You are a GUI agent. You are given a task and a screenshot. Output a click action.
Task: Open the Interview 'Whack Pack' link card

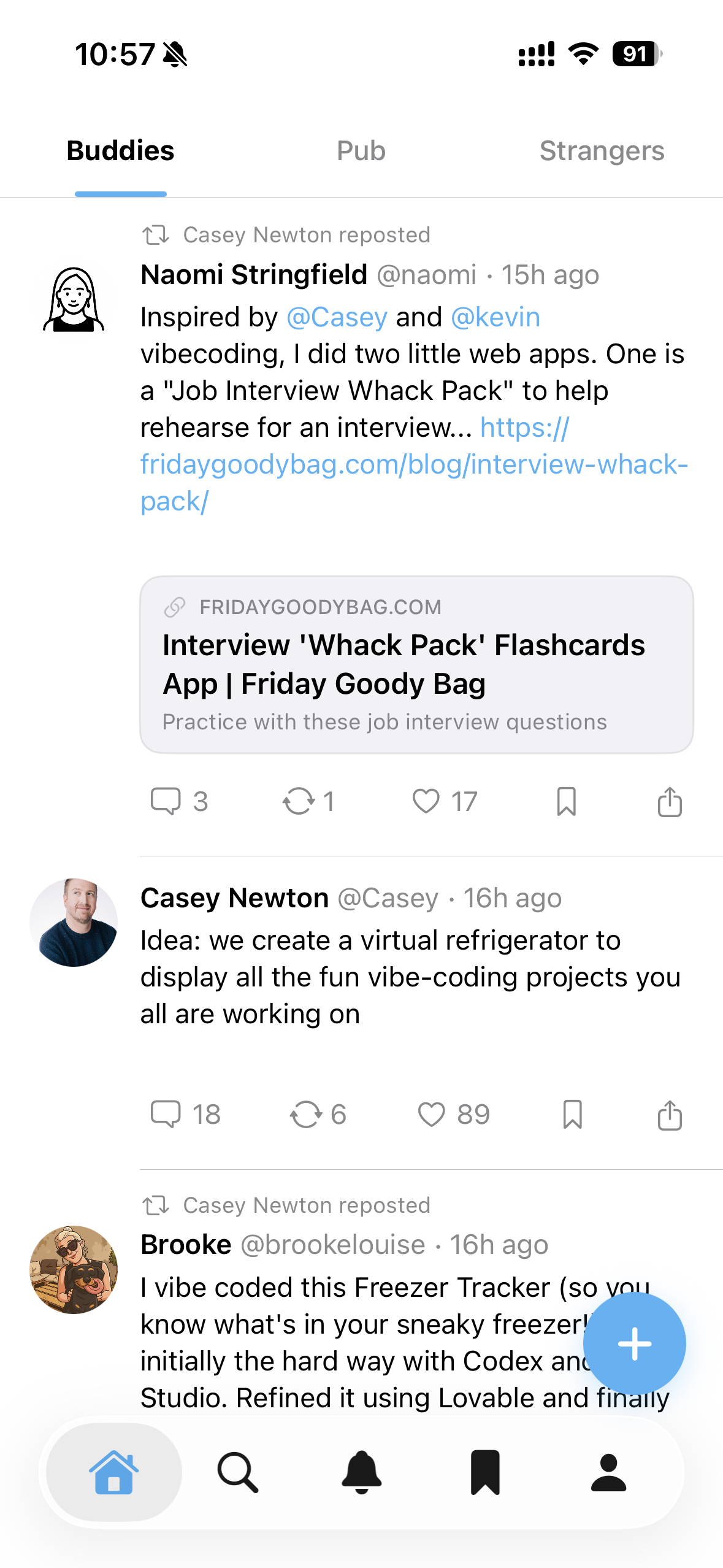point(416,664)
